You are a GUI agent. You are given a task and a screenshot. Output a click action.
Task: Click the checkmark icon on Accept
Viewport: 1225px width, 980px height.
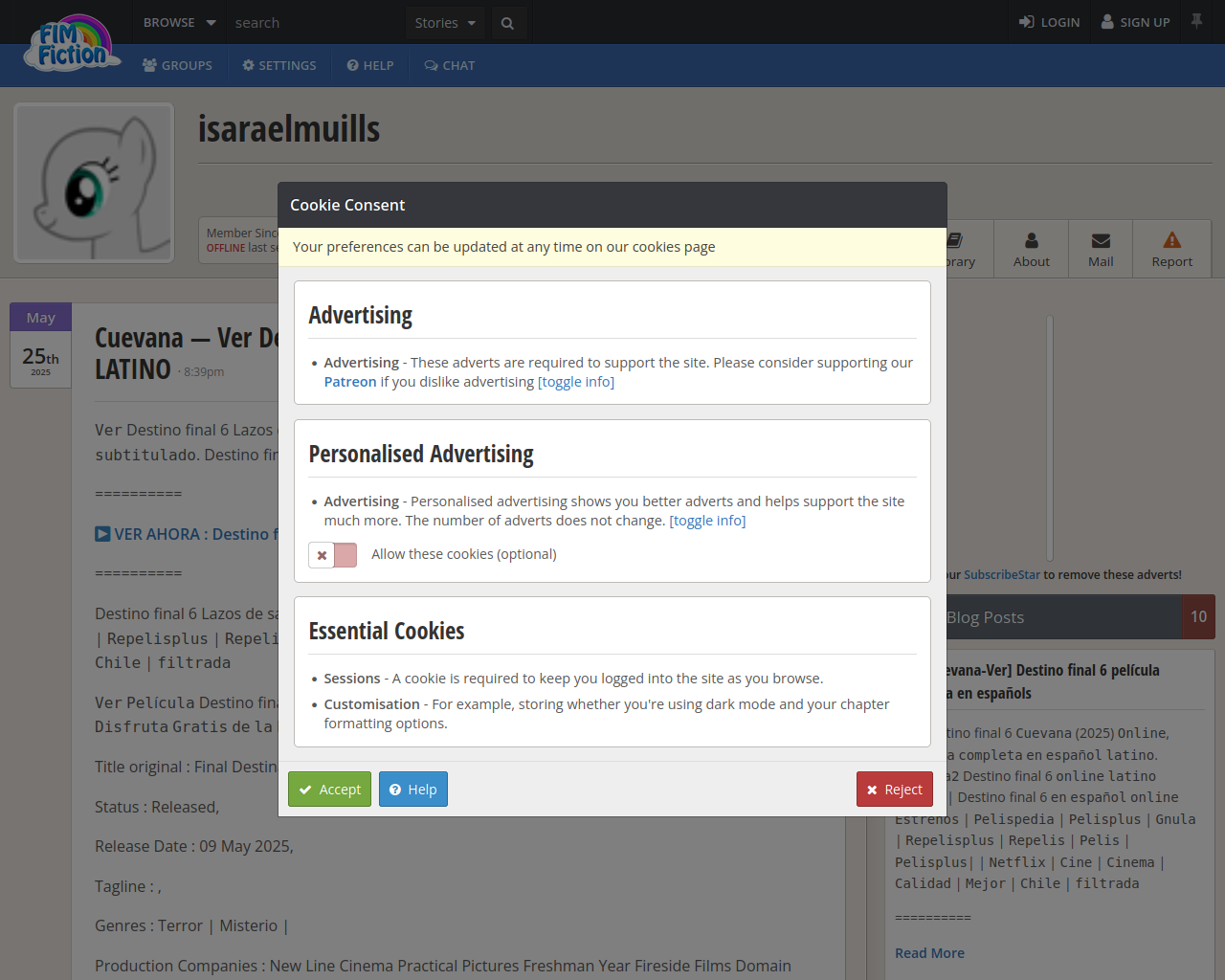point(305,790)
